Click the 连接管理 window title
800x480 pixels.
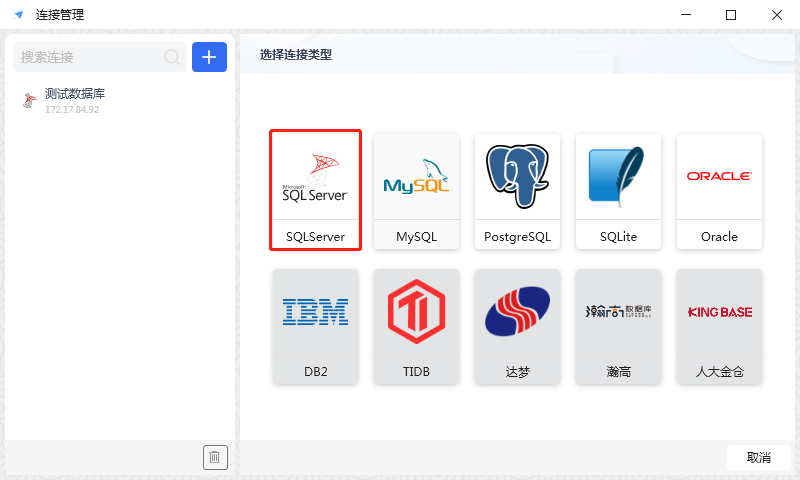tap(60, 15)
